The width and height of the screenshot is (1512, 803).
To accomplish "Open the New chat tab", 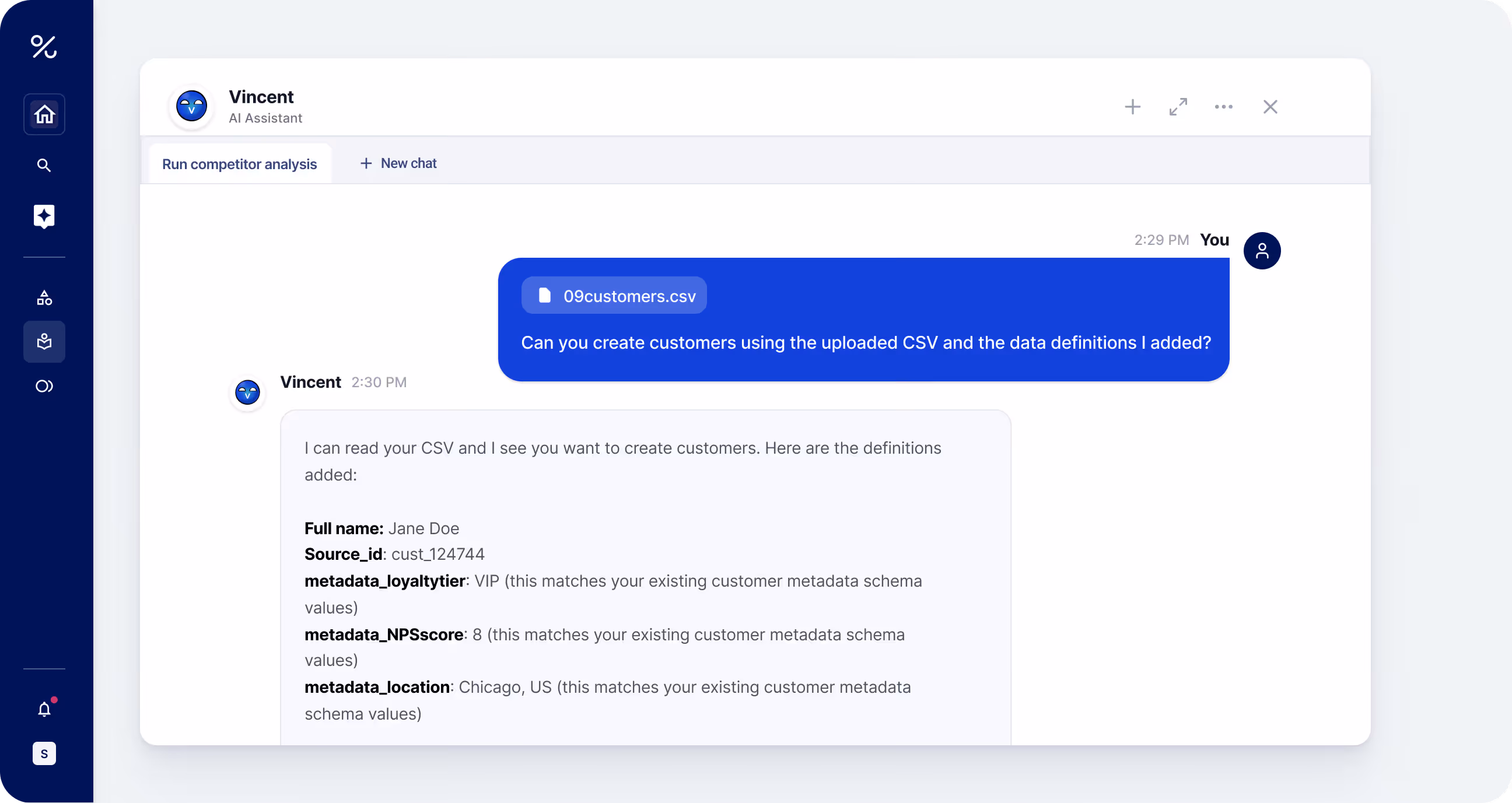I will pyautogui.click(x=398, y=163).
